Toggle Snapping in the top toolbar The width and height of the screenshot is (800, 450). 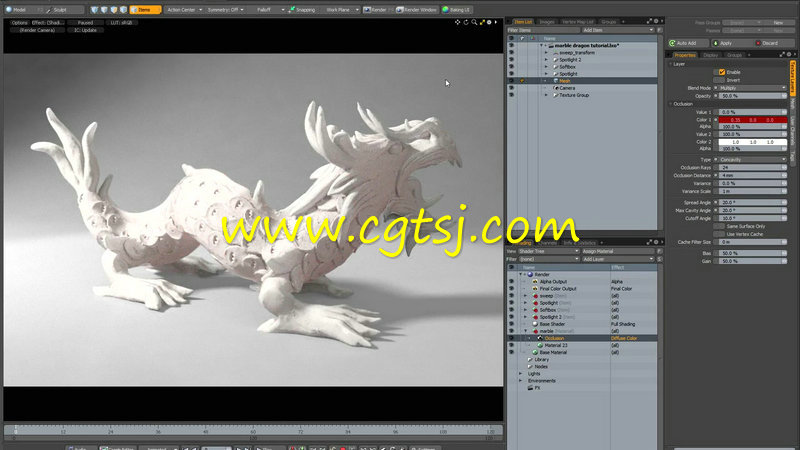coord(302,10)
